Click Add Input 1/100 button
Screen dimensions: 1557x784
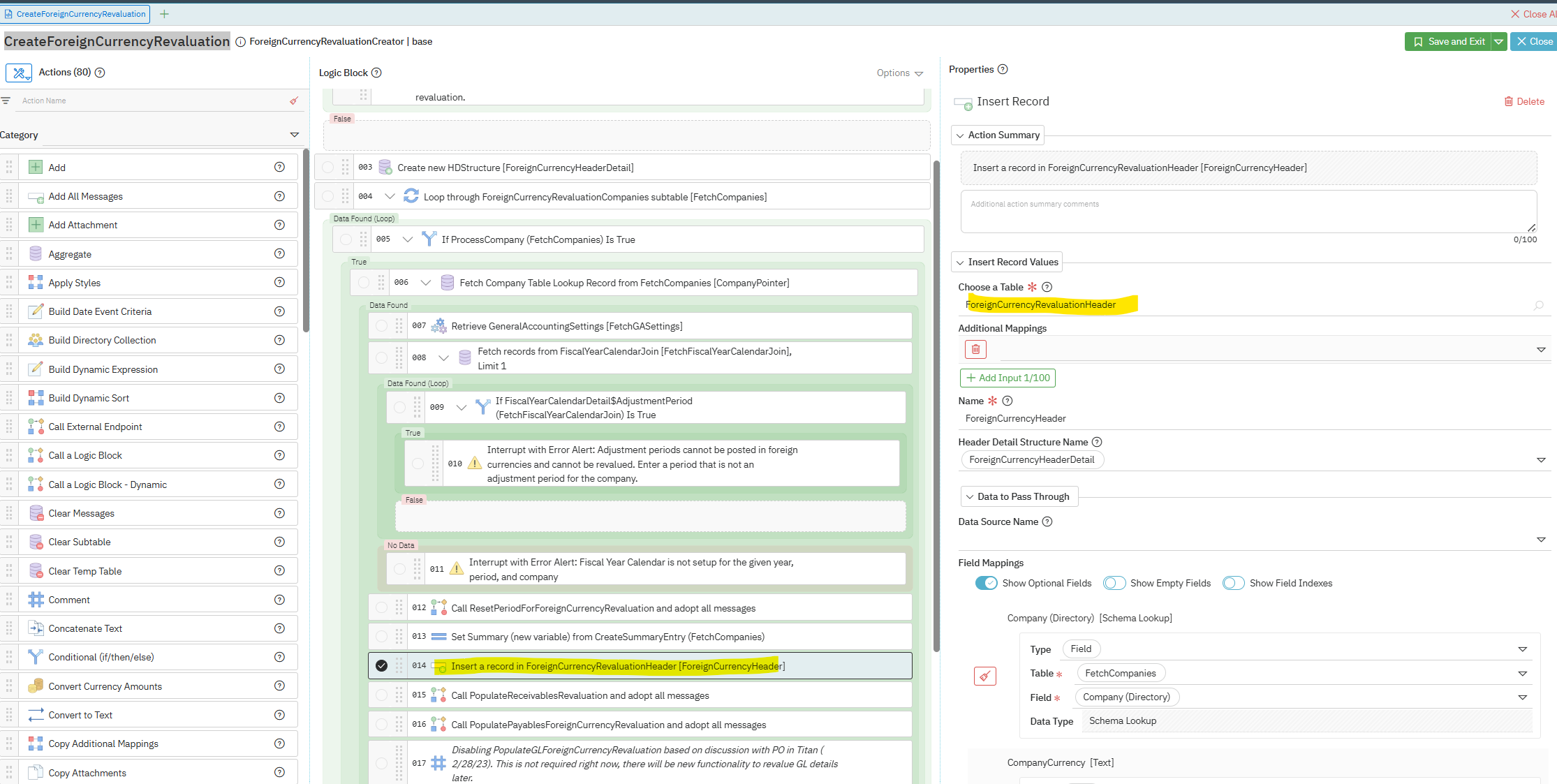1008,378
